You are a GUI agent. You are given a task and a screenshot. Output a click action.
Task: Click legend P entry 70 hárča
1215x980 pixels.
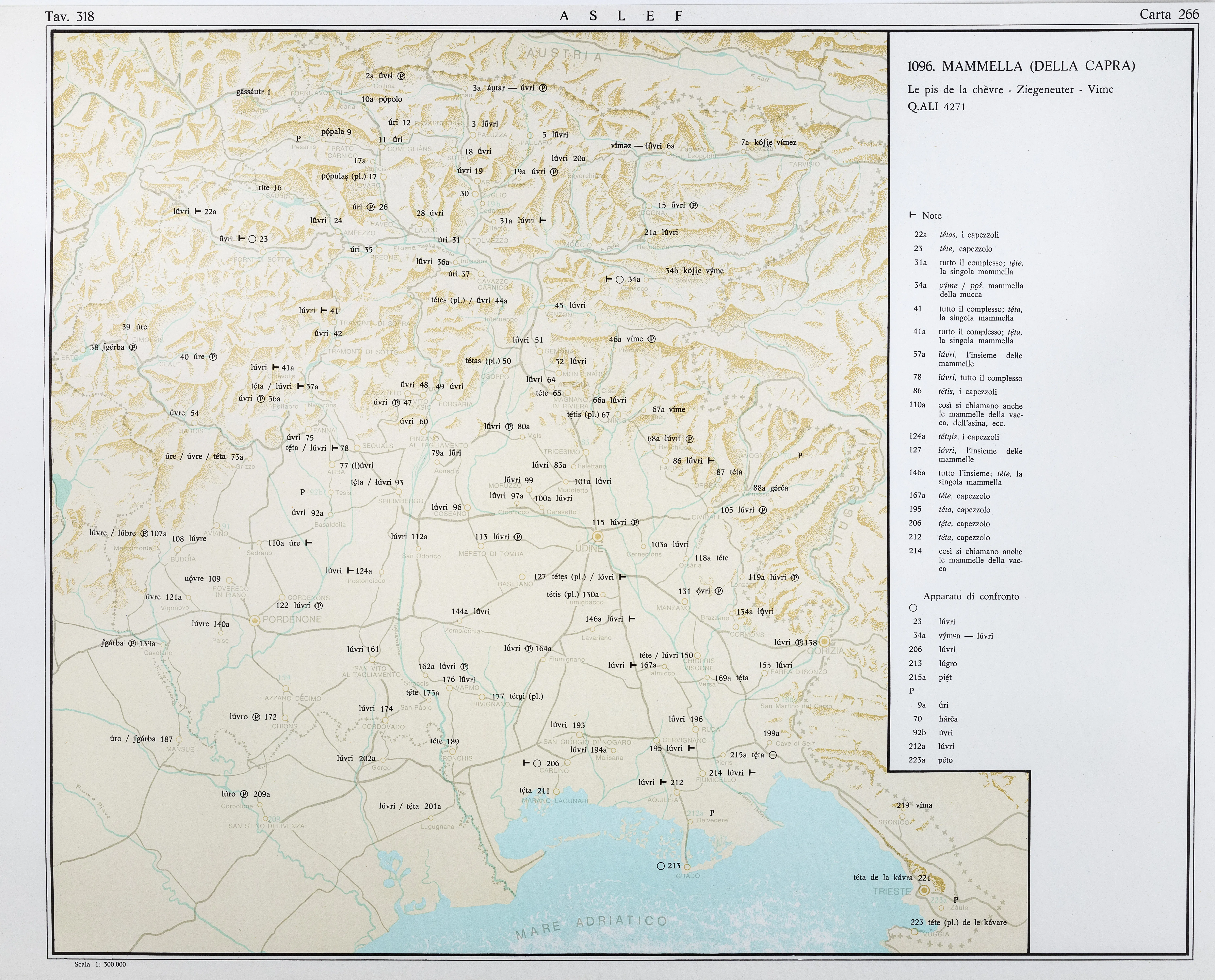click(x=937, y=719)
